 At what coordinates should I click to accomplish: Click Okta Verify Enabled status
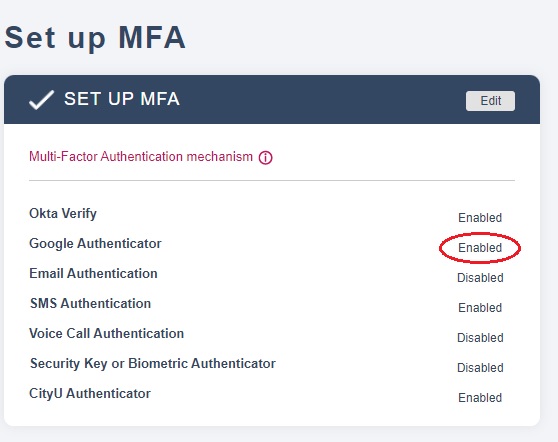(x=480, y=217)
